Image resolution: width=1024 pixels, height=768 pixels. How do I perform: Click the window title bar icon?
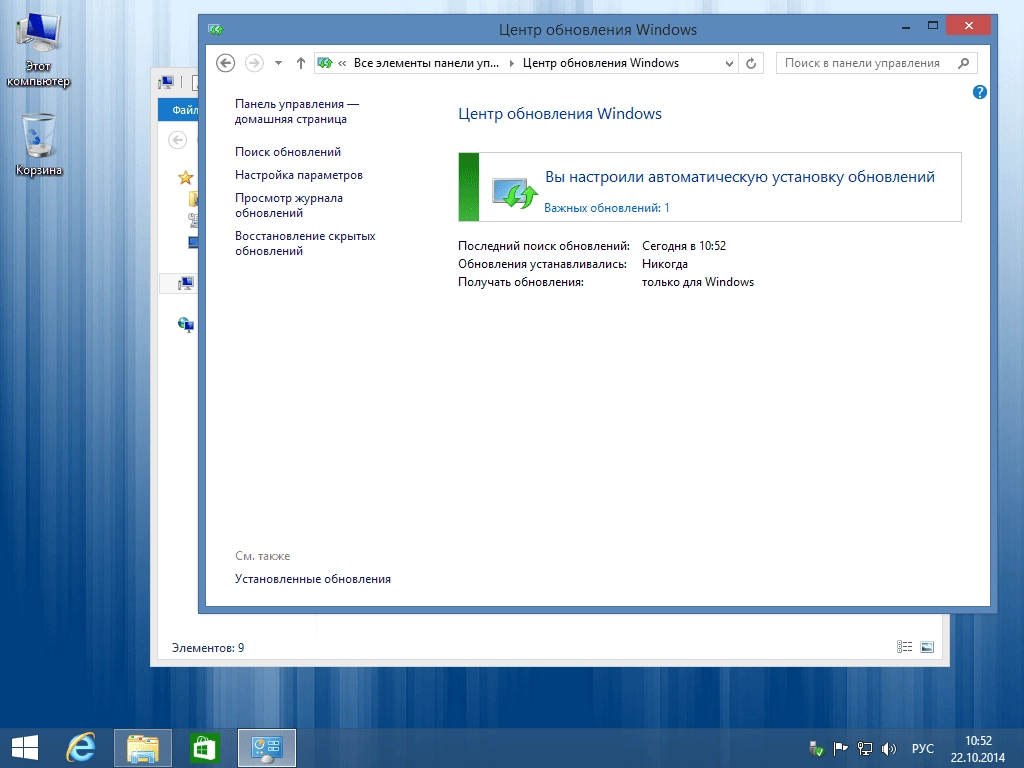pos(216,29)
